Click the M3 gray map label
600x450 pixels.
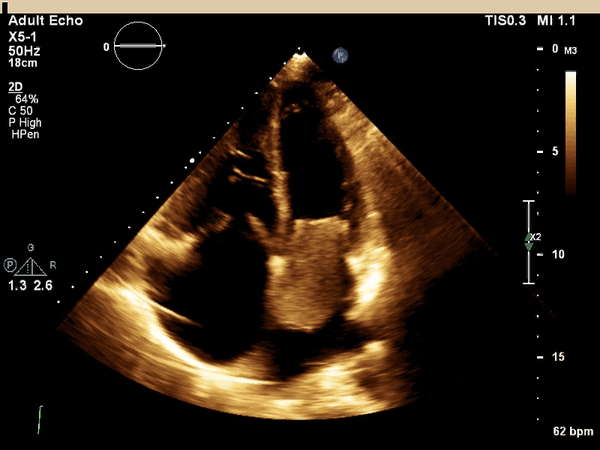[572, 50]
